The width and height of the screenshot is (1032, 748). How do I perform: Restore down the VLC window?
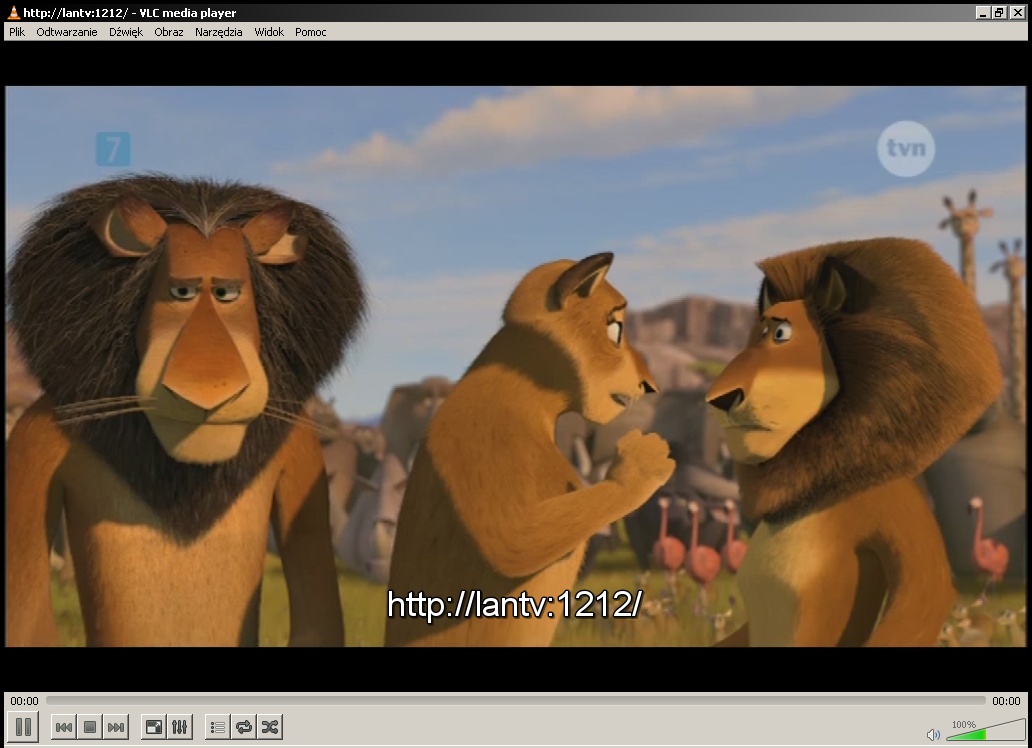[x=999, y=12]
